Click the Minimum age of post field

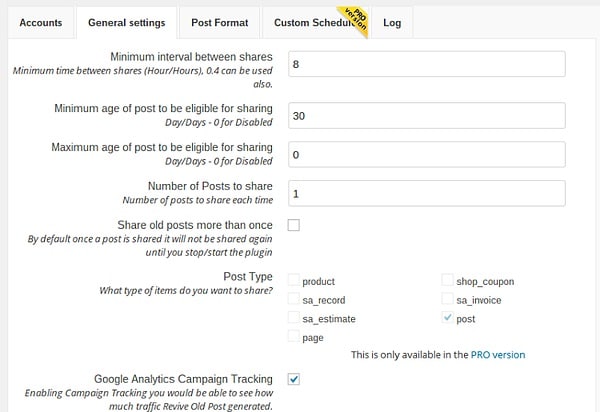click(426, 116)
